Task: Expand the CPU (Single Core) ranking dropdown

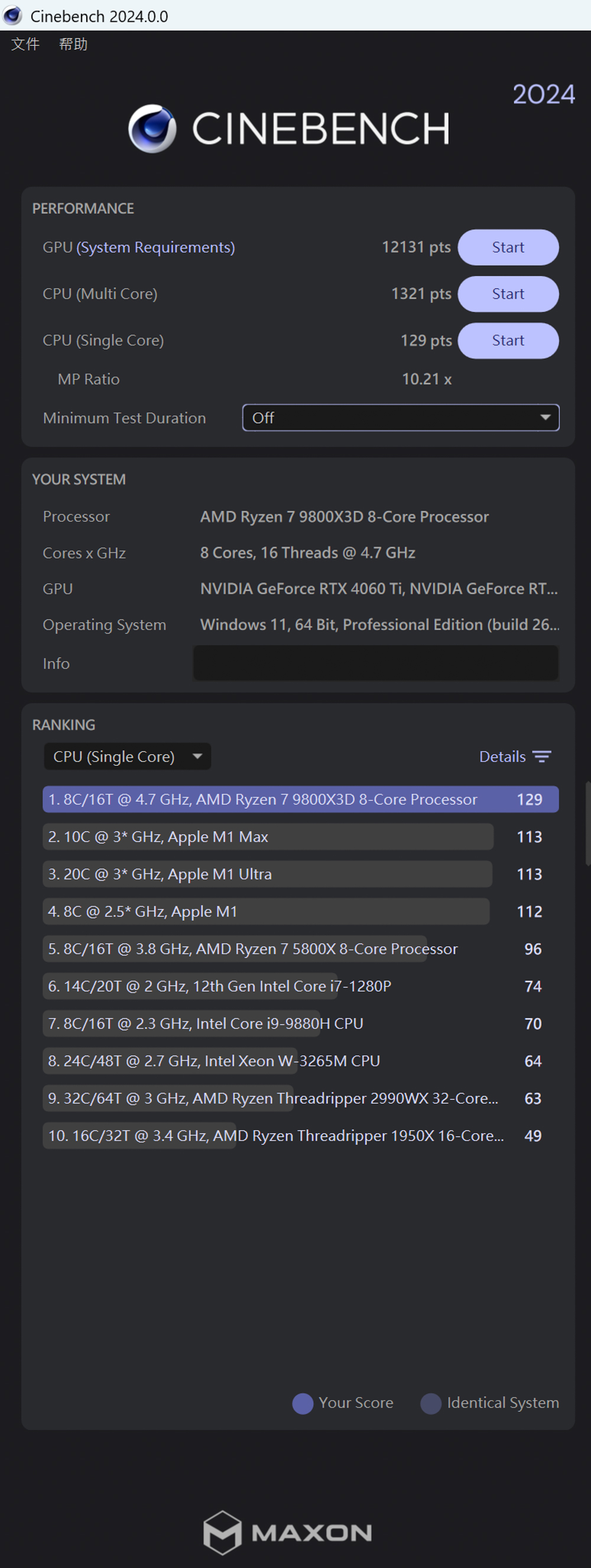Action: click(127, 757)
